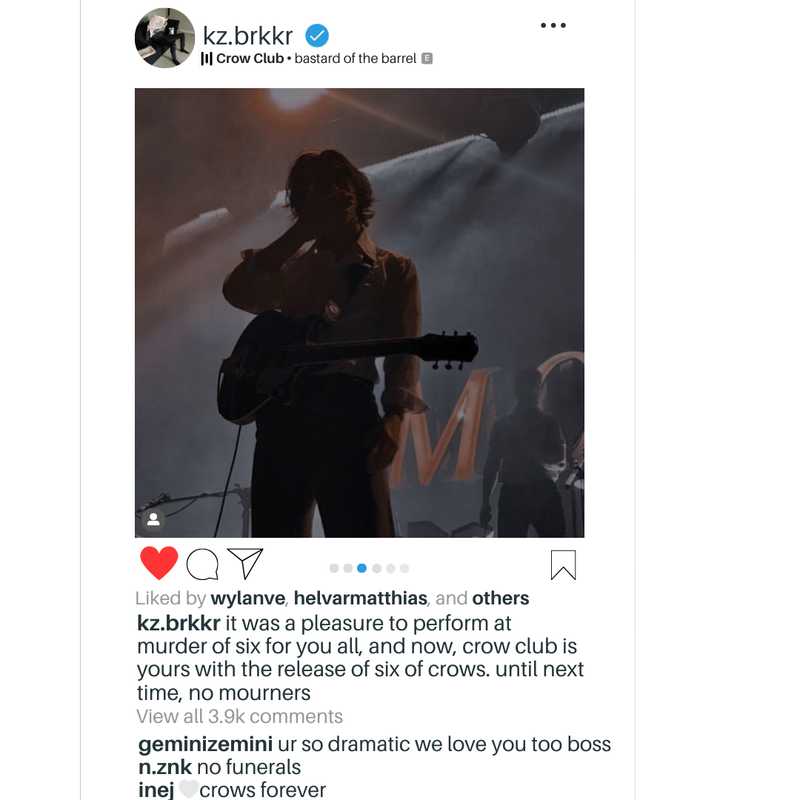Save post with the bookmark icon
Screen dimensions: 800x800
coord(563,565)
